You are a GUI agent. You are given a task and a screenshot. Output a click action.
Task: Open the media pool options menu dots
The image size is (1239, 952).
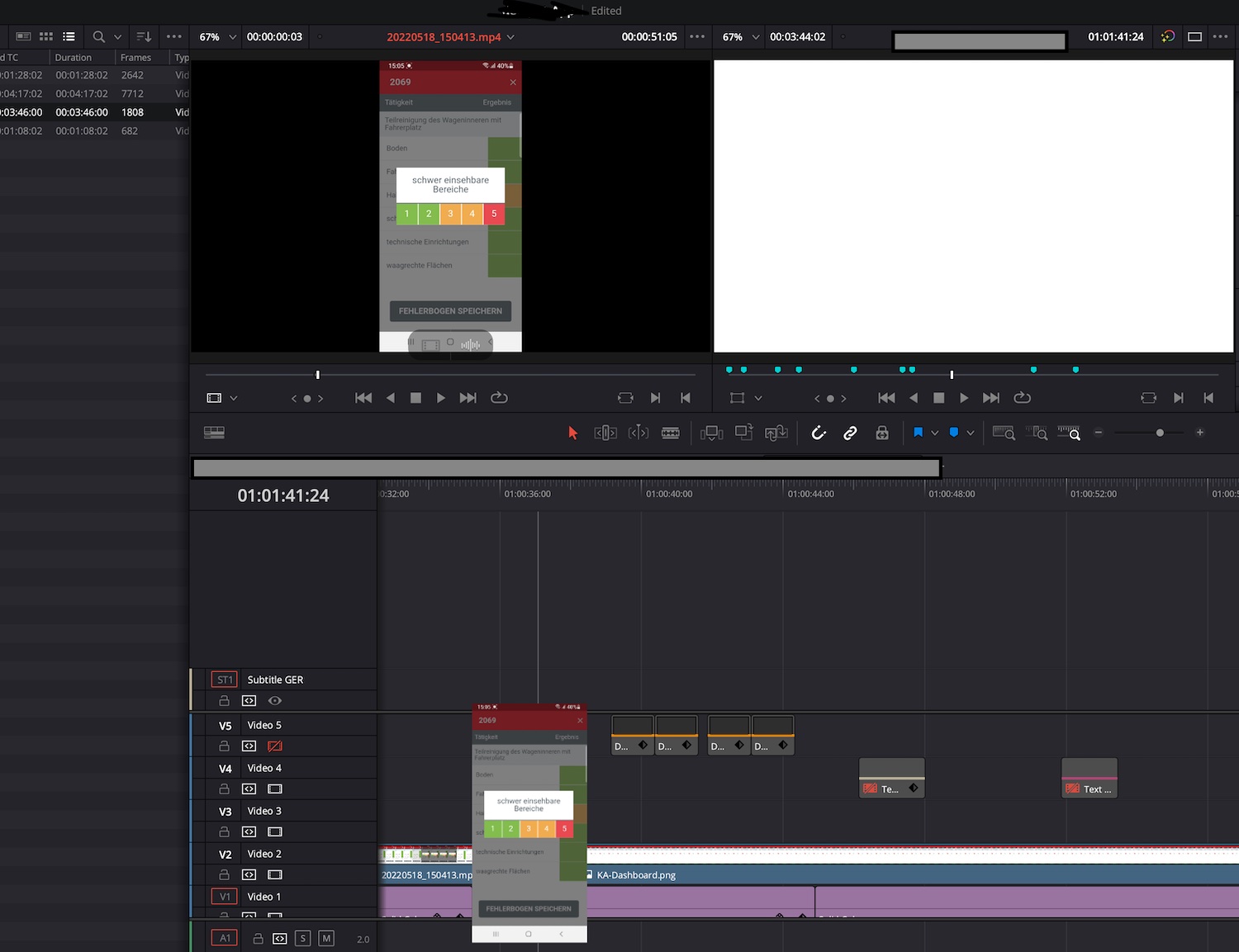(x=173, y=36)
